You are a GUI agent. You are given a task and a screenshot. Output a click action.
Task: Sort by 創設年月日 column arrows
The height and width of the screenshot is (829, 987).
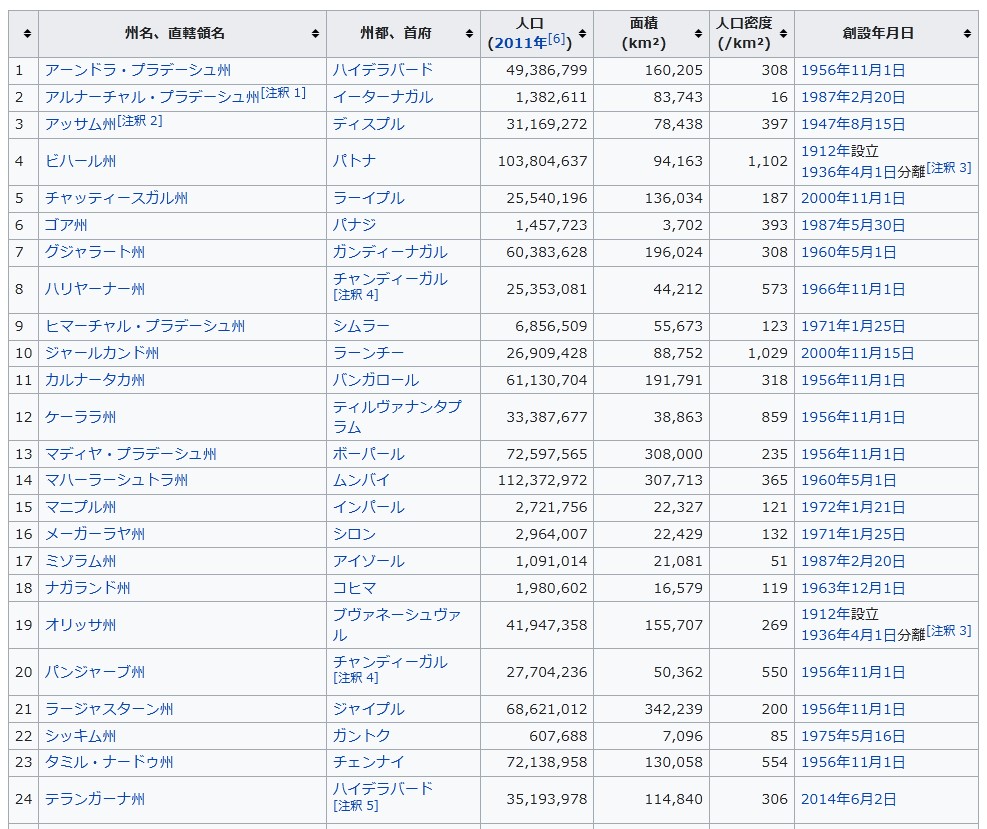coord(967,34)
